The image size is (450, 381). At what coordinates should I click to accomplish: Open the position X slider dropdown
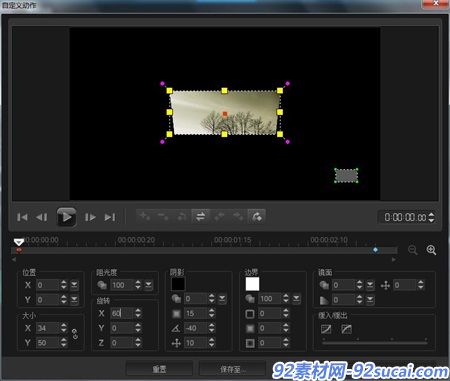[74, 285]
